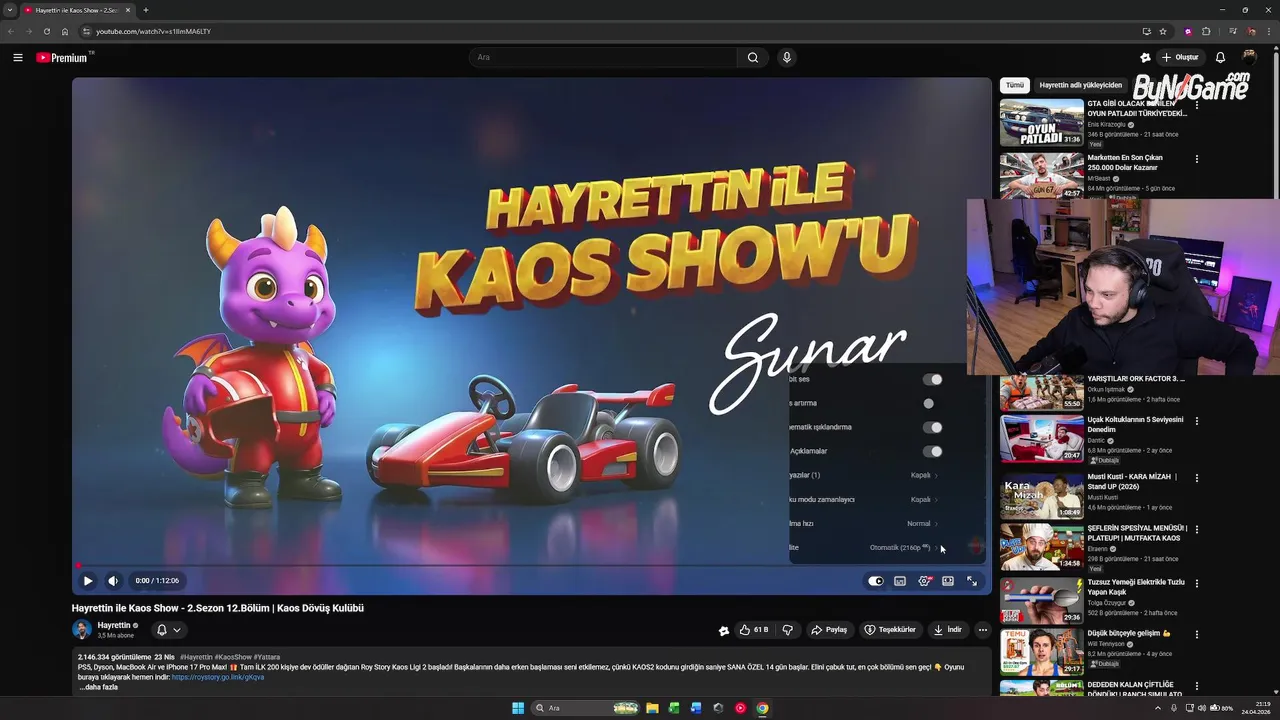Expand subscription notification bell dropdown
Image resolution: width=1280 pixels, height=720 pixels.
168,630
